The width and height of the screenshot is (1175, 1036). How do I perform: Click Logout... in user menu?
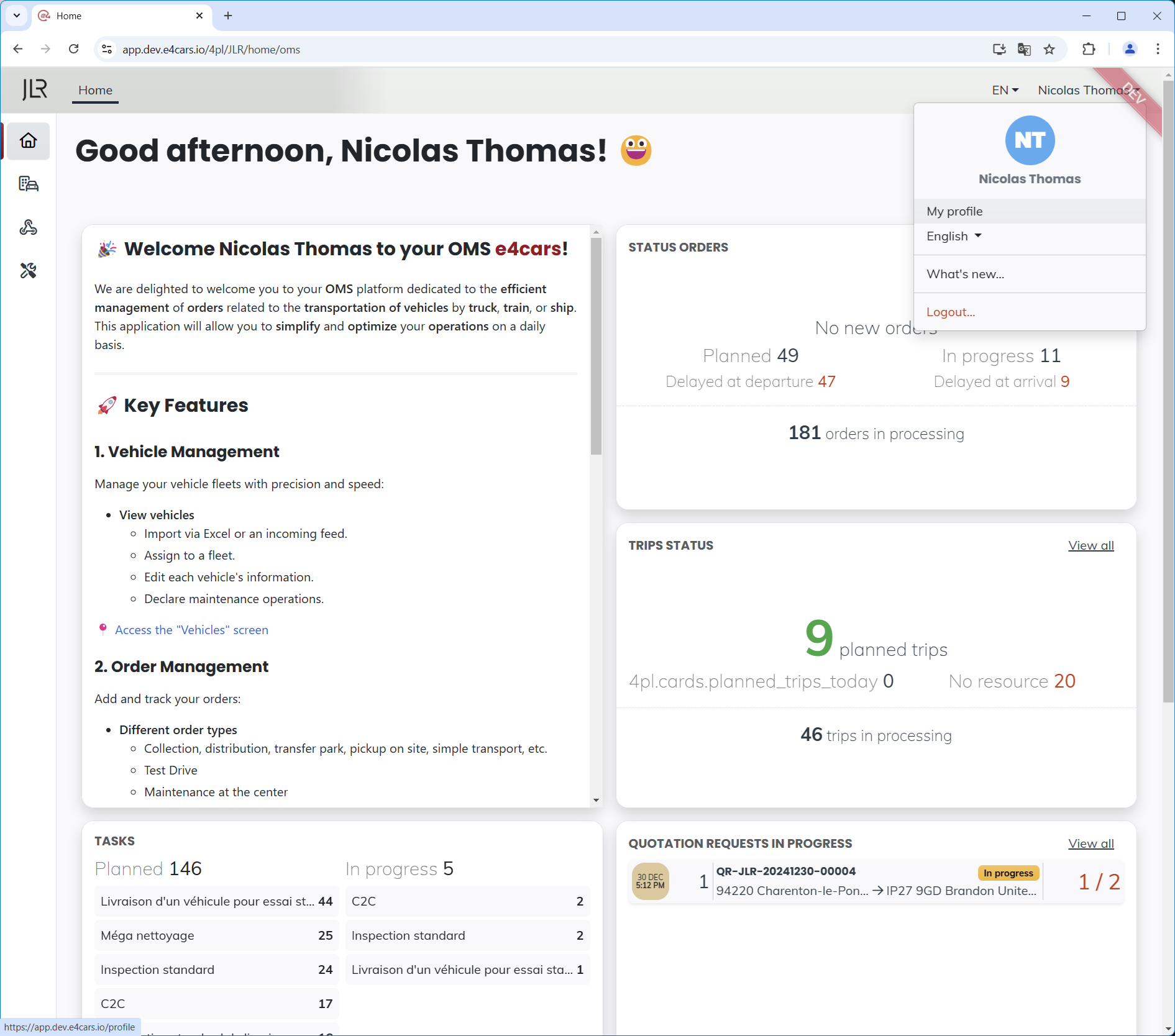click(951, 312)
